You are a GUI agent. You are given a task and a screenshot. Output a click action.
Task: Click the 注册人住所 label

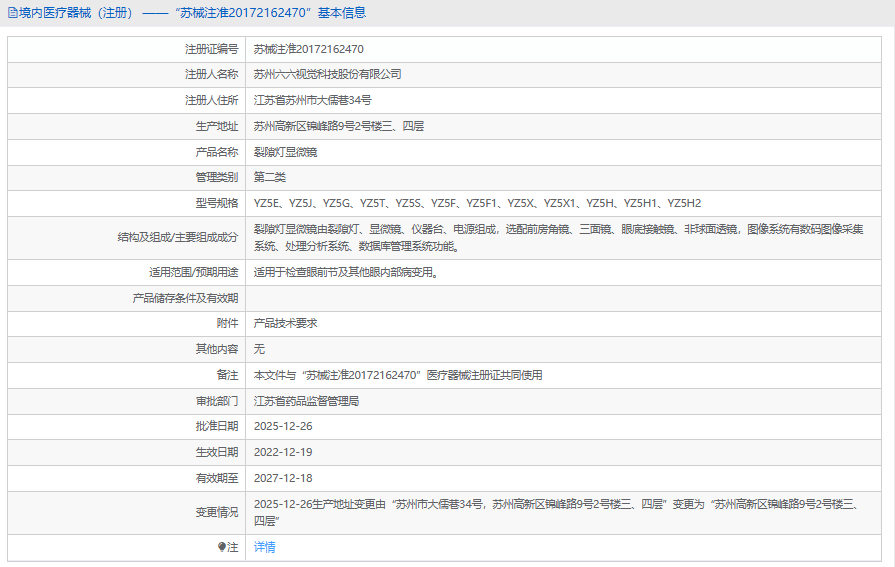[211, 100]
